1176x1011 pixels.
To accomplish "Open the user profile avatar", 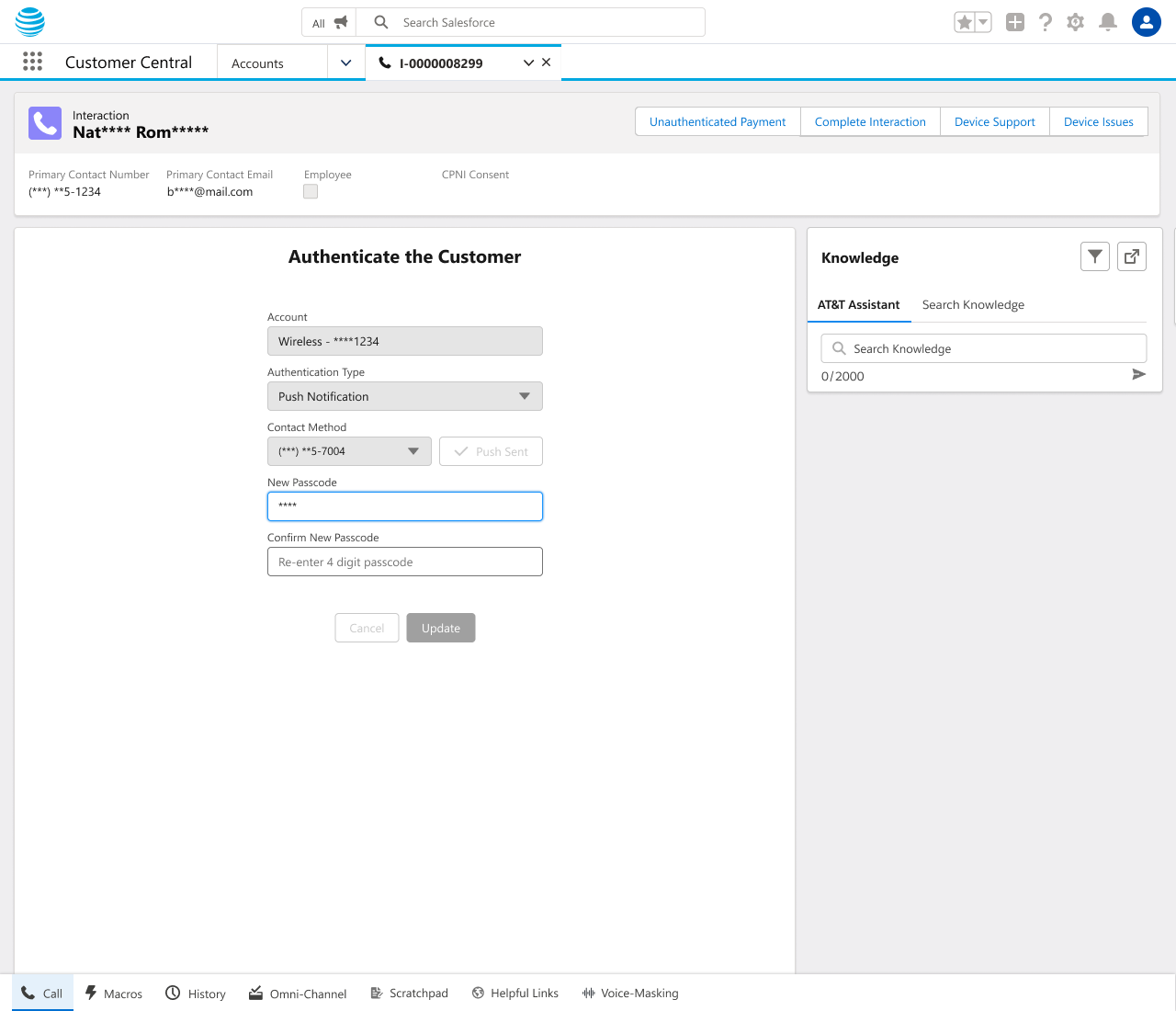I will [1147, 22].
